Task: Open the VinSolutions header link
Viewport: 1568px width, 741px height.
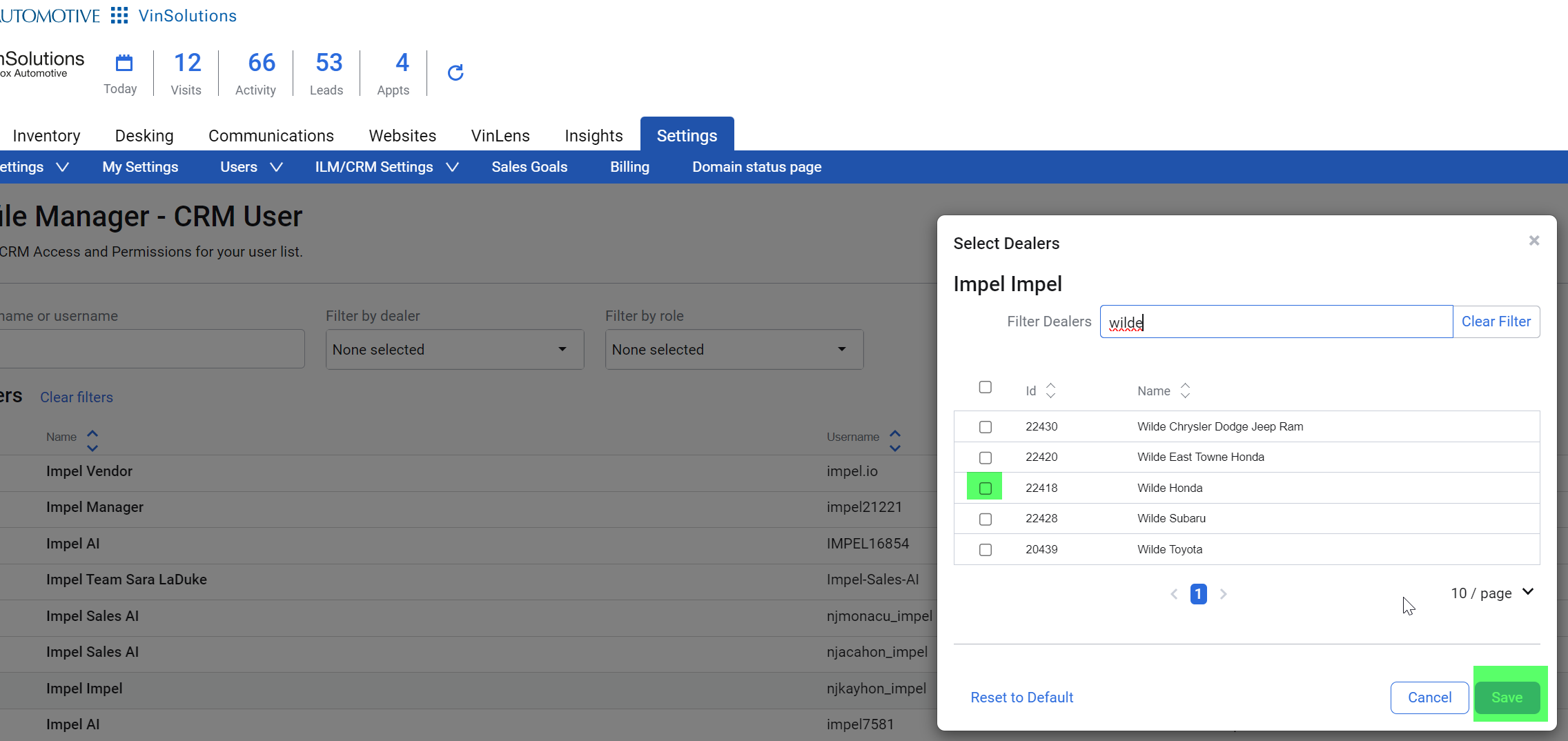Action: 188,15
